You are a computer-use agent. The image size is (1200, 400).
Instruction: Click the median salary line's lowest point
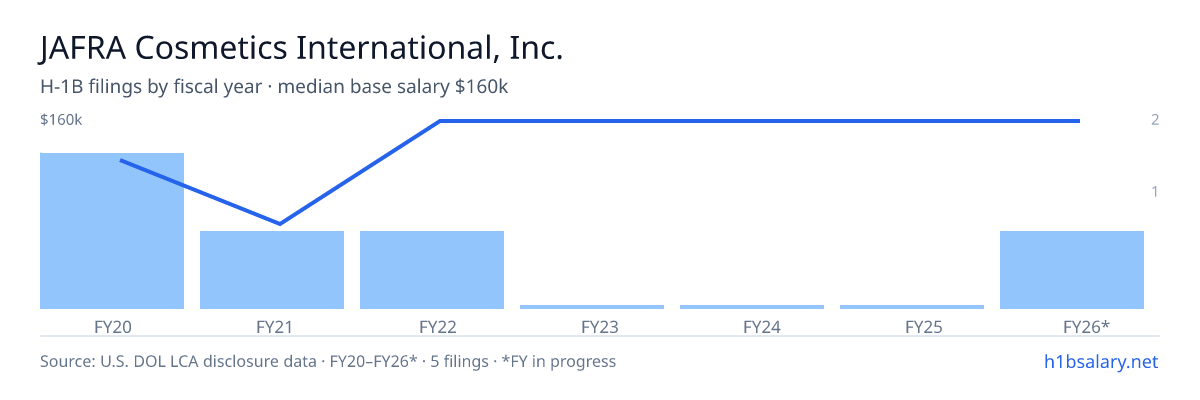pos(280,223)
